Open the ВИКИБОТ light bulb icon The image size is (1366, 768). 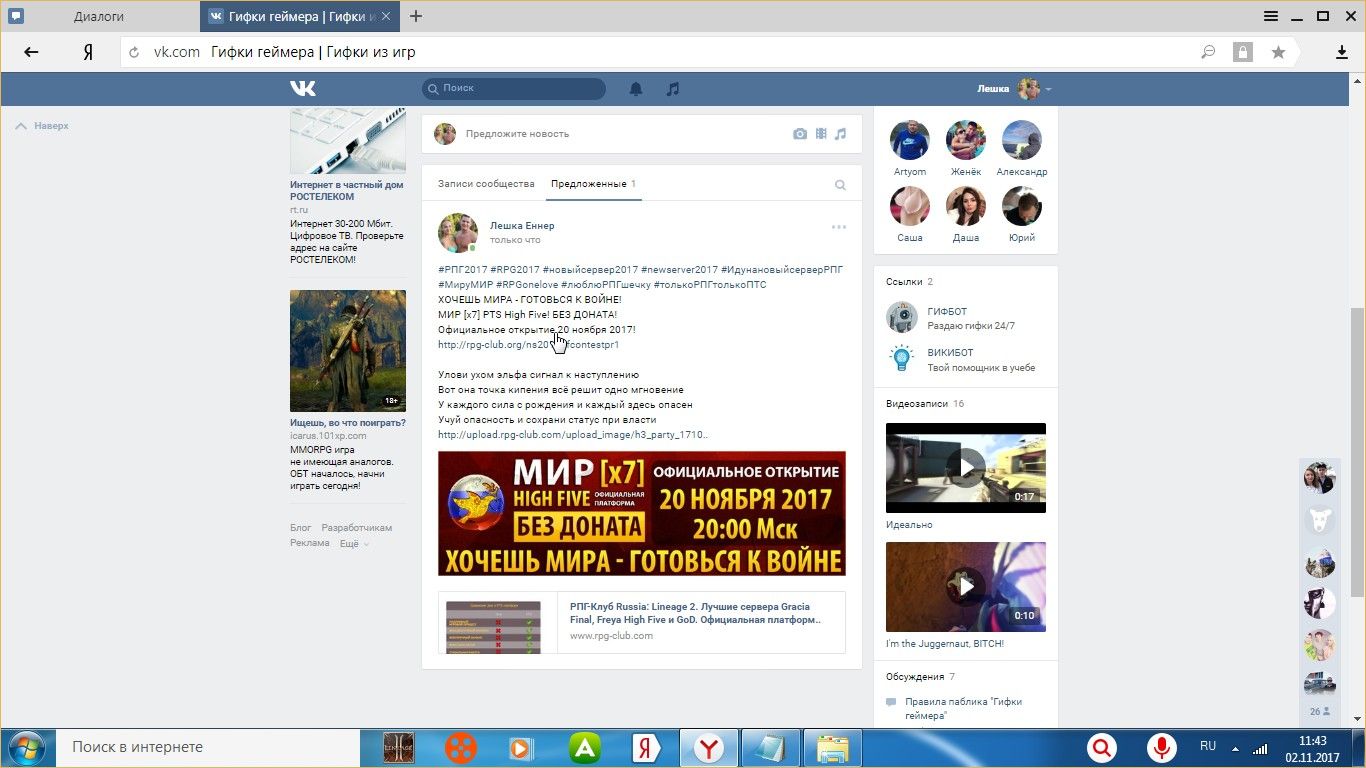[x=902, y=359]
